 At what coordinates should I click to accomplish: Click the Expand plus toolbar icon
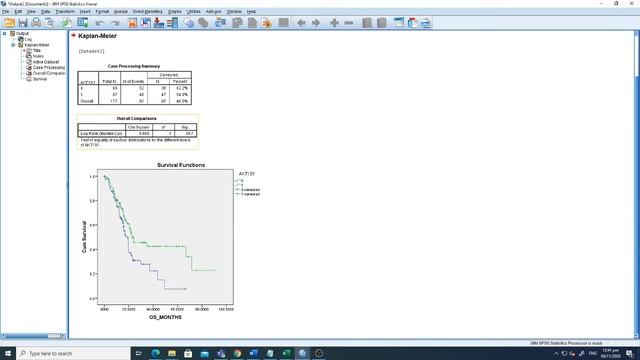[334, 23]
